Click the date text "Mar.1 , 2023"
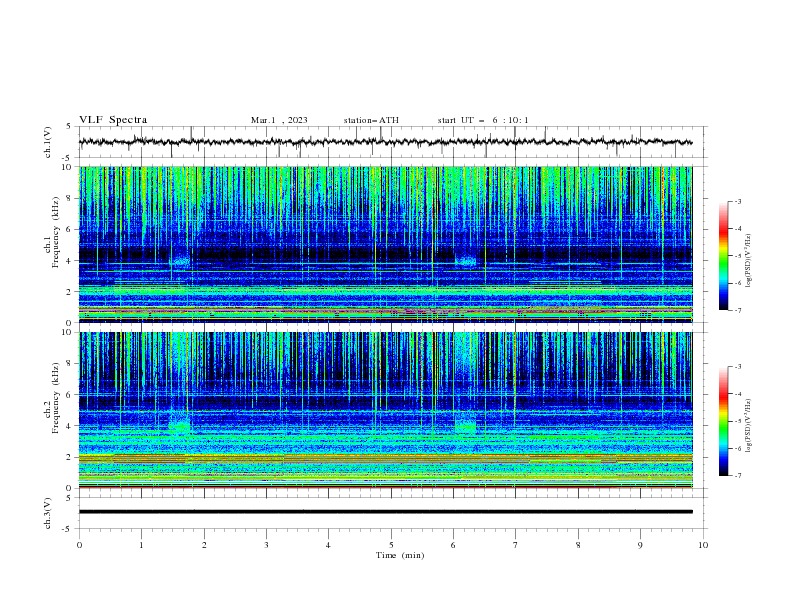Image resolution: width=792 pixels, height=612 pixels. point(279,120)
